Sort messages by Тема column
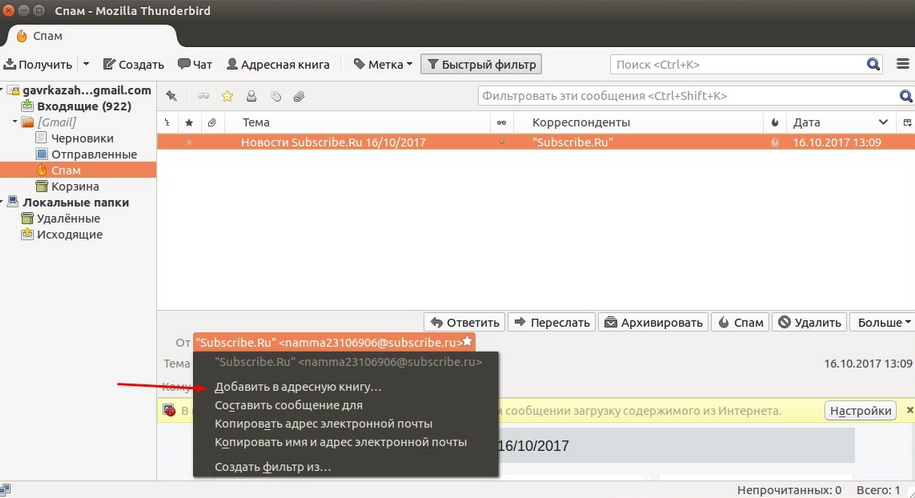Image resolution: width=915 pixels, height=498 pixels. [x=358, y=123]
